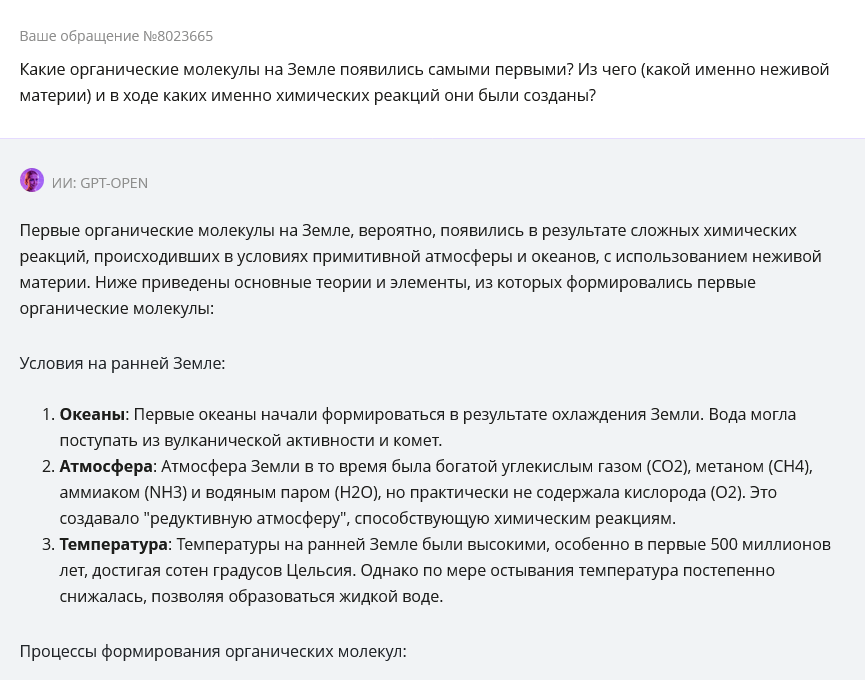Select the bold word Температура
Image resolution: width=865 pixels, height=680 pixels.
[x=114, y=544]
